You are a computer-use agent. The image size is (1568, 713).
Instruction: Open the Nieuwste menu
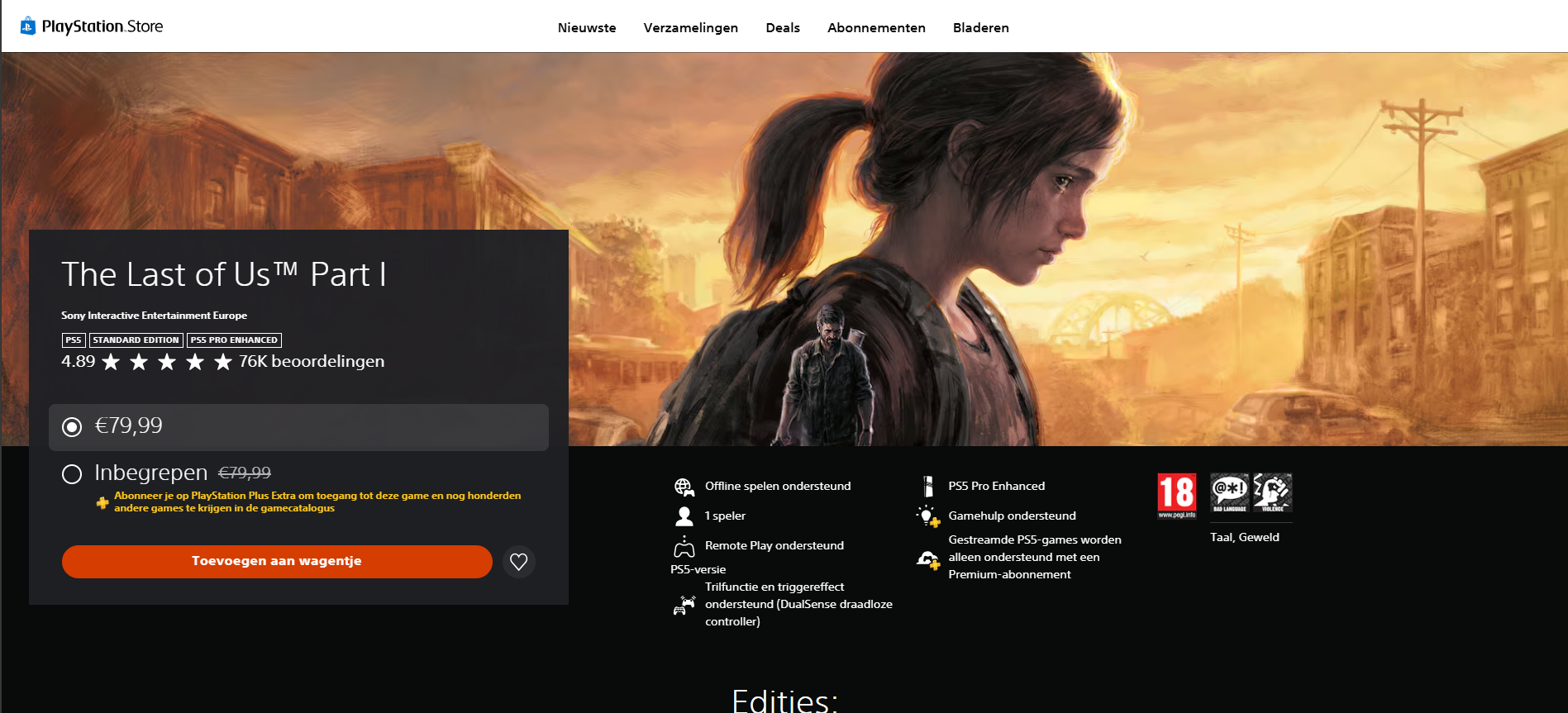[x=587, y=27]
